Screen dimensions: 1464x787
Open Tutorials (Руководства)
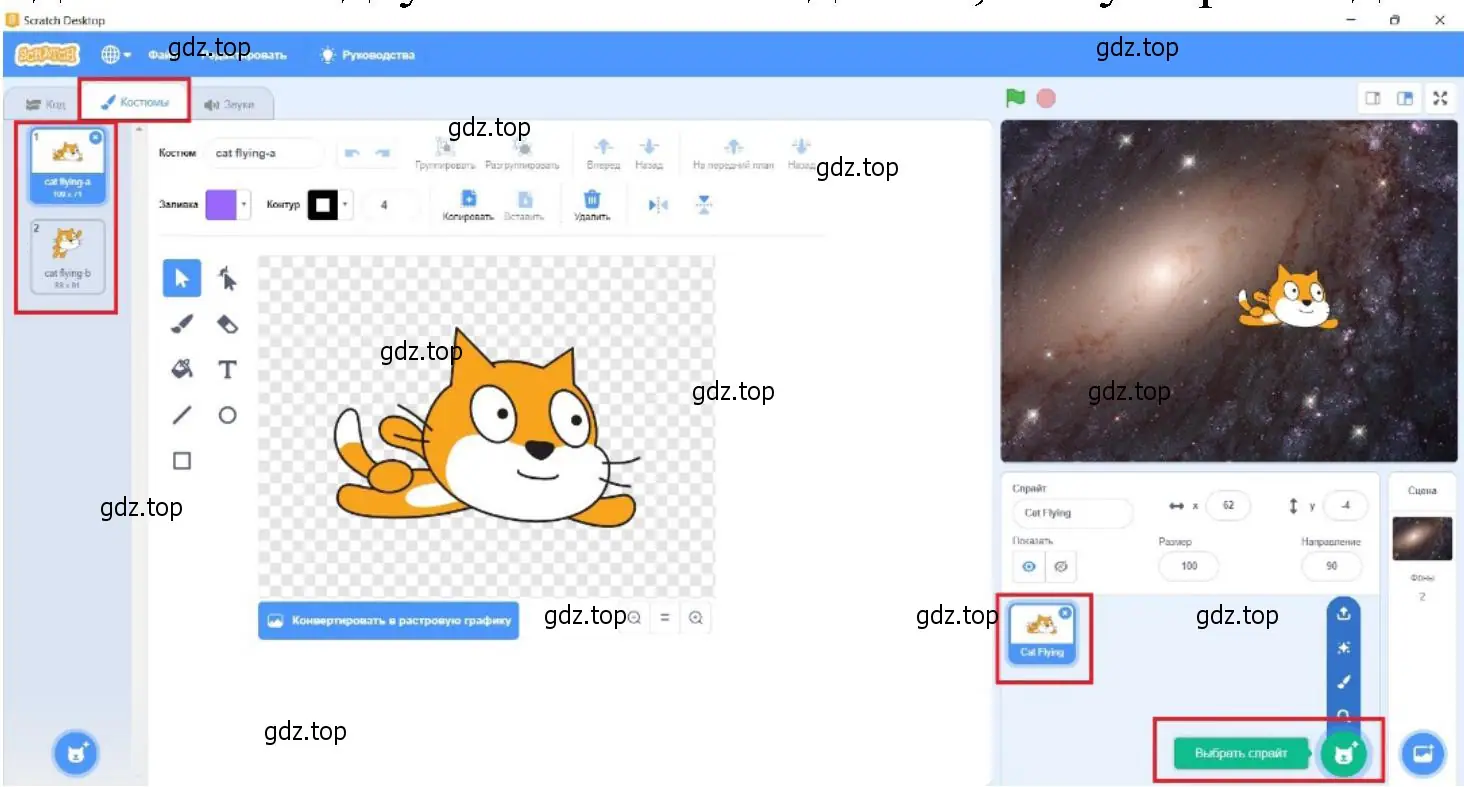pyautogui.click(x=367, y=55)
